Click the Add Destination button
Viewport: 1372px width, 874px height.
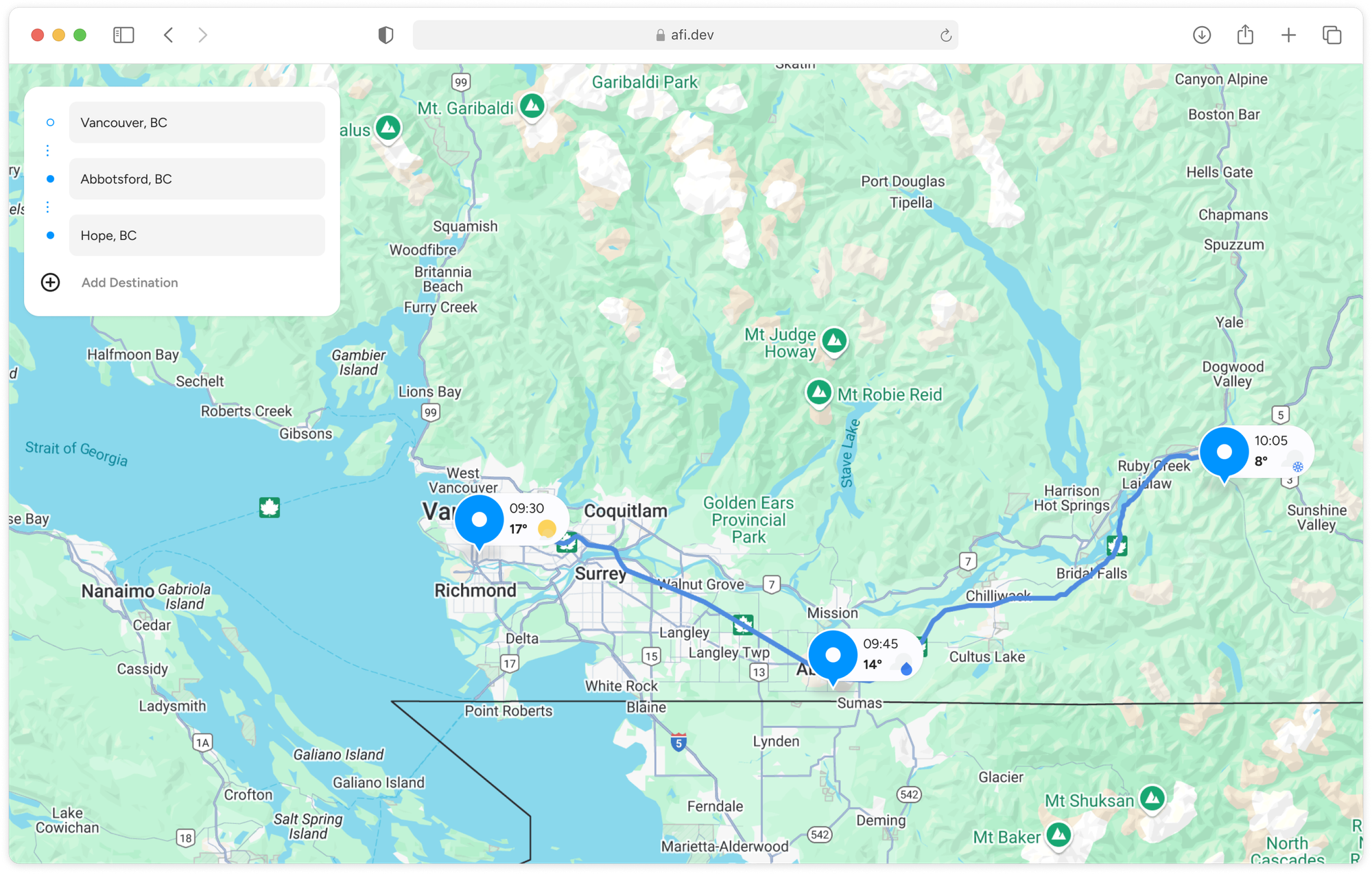130,282
